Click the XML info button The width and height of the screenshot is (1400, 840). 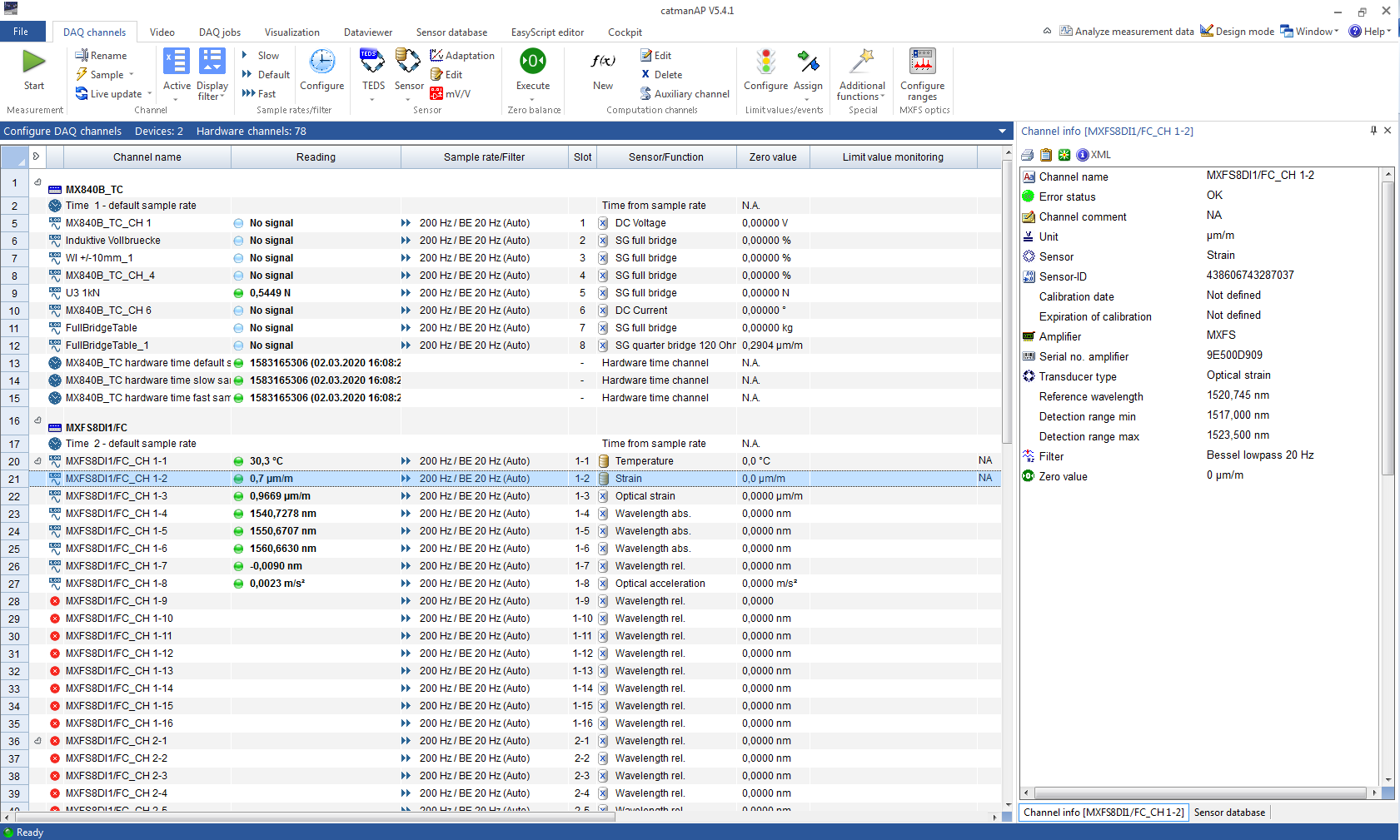(x=1094, y=155)
